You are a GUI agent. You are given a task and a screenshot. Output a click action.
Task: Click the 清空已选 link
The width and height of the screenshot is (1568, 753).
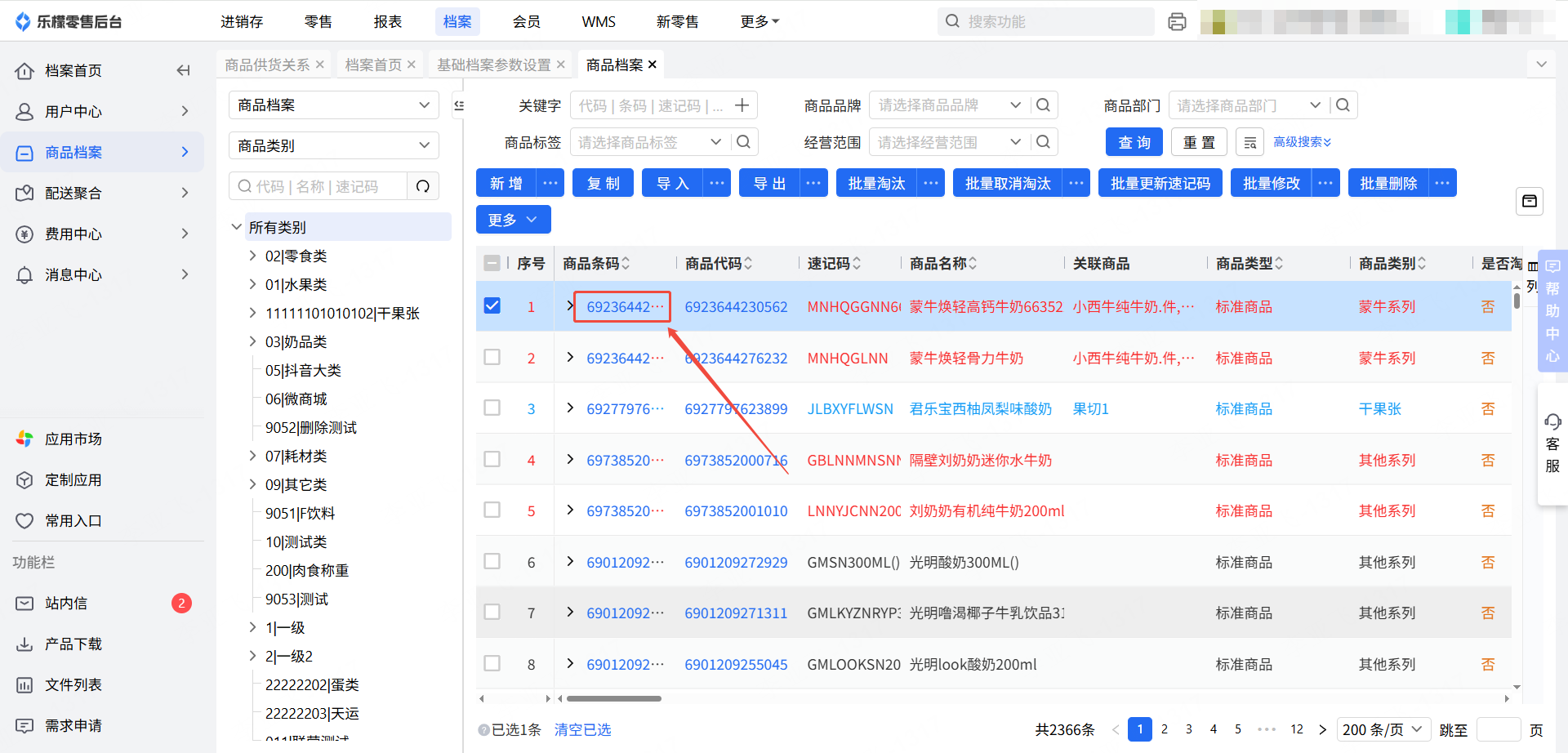pos(583,729)
